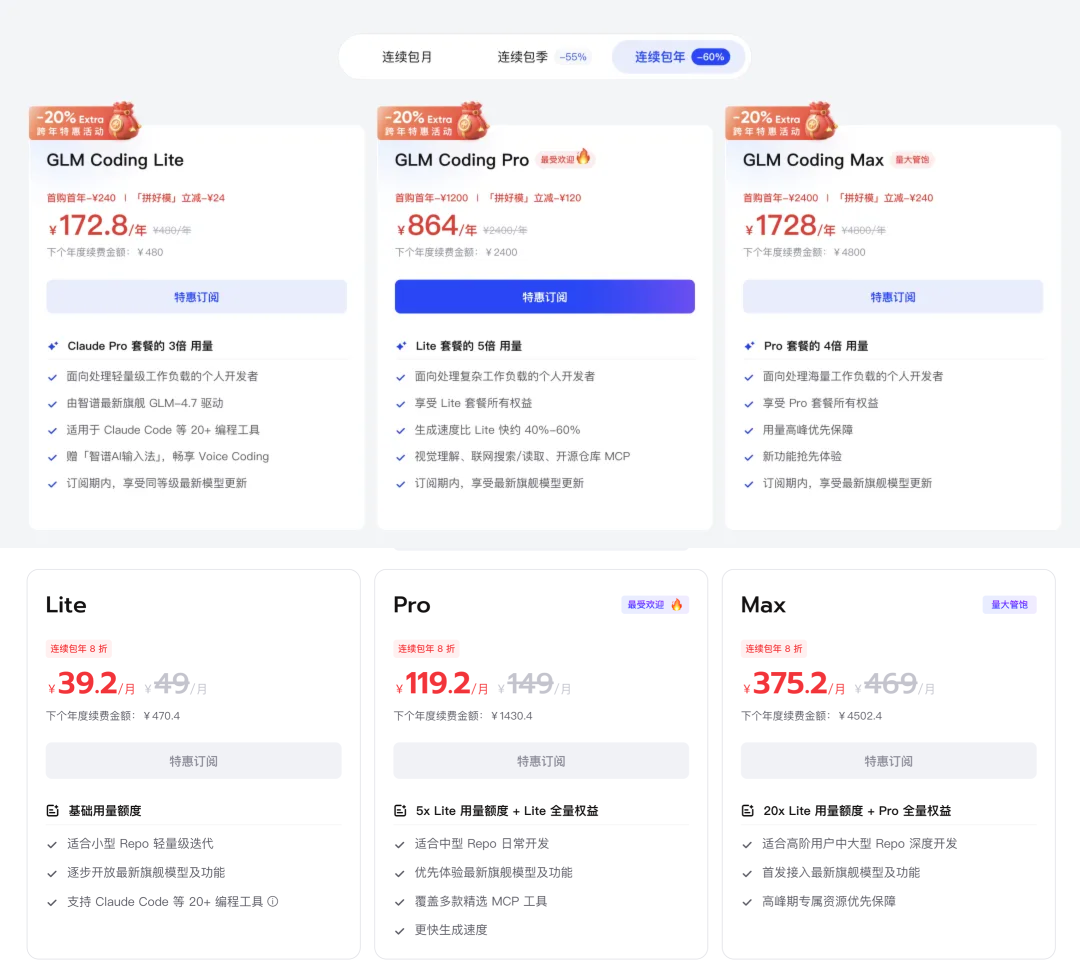
Task: Click the ¥864/年 price on GLM Coding Pro
Action: pos(437,226)
